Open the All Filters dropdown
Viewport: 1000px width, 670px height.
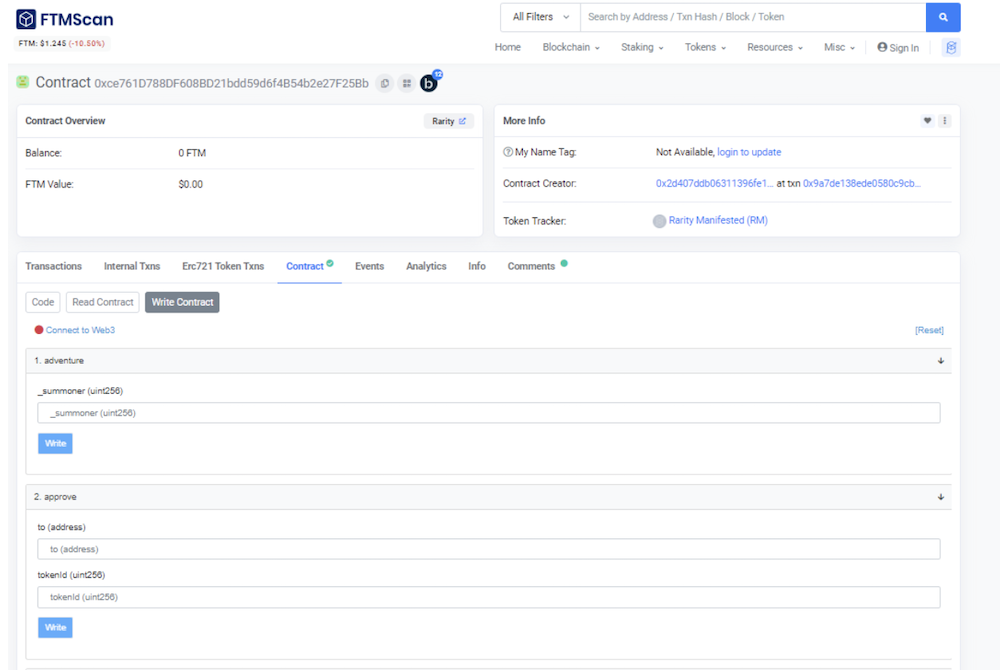(x=540, y=17)
